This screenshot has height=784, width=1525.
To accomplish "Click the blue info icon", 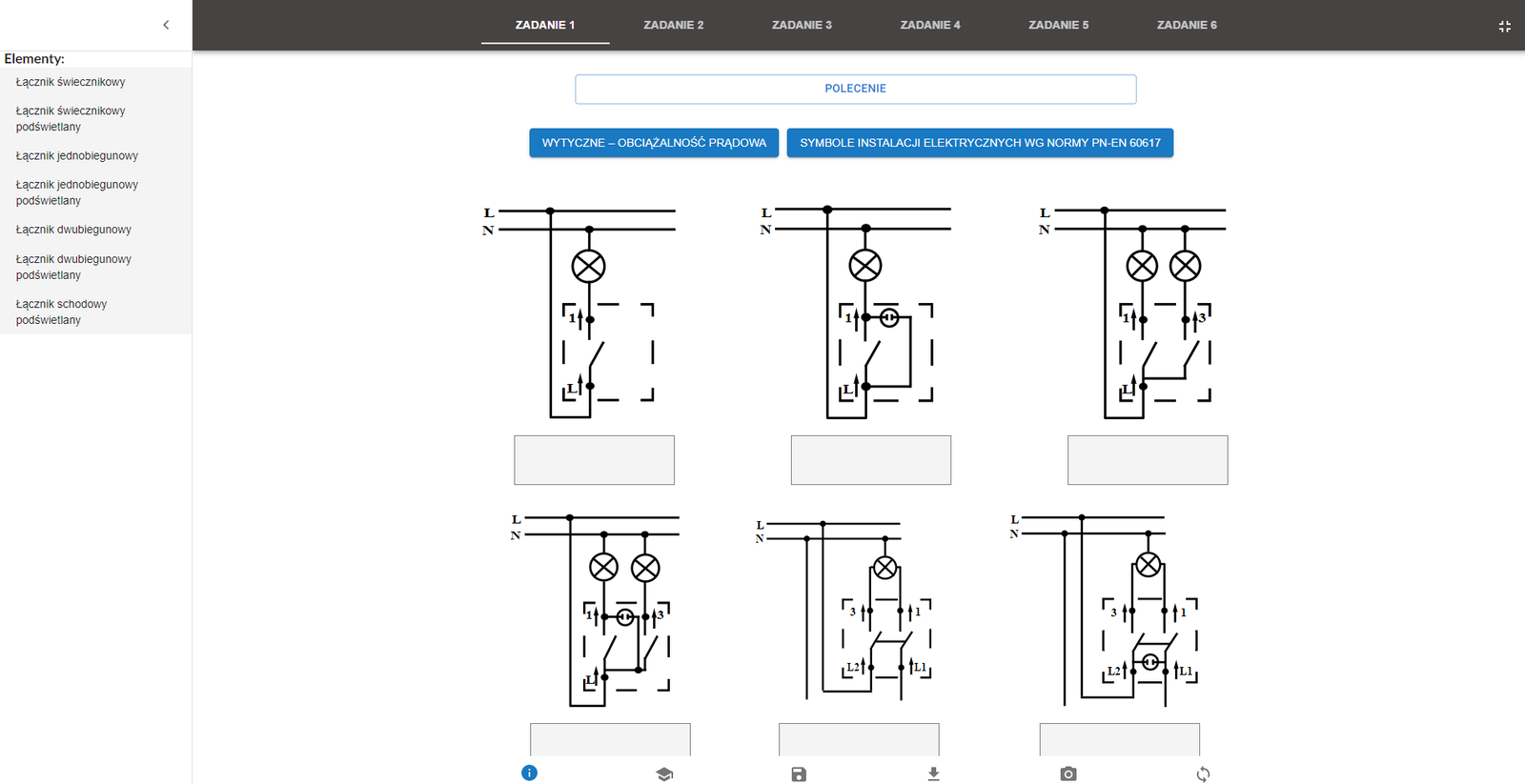I will tap(529, 773).
